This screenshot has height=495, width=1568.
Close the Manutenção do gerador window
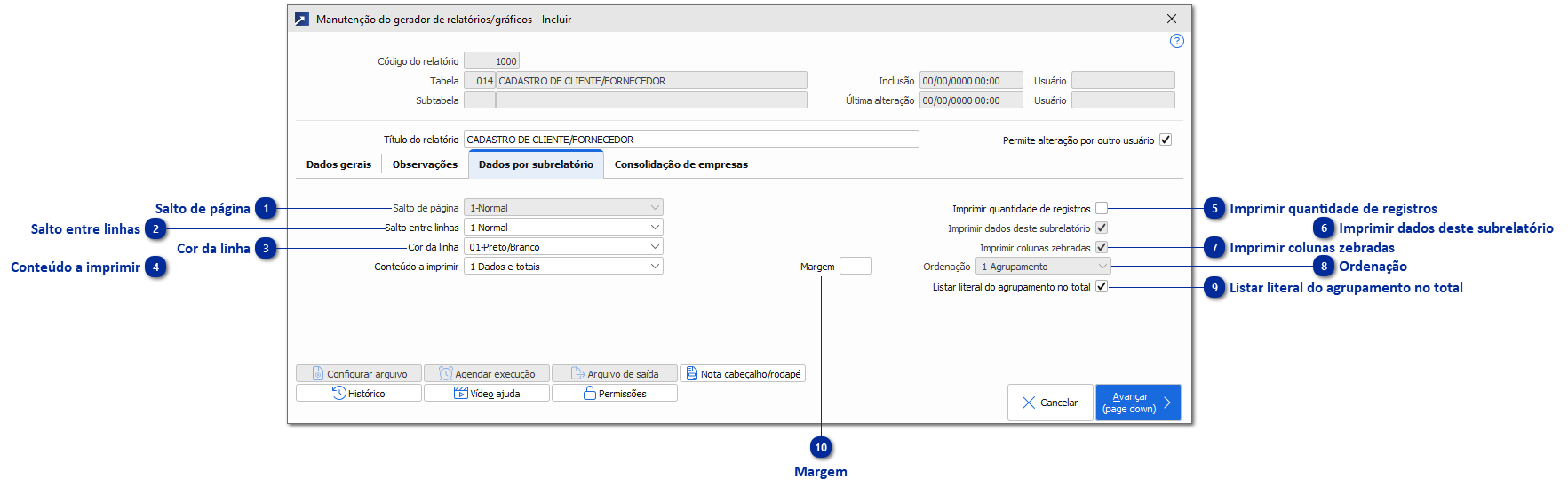1172,19
